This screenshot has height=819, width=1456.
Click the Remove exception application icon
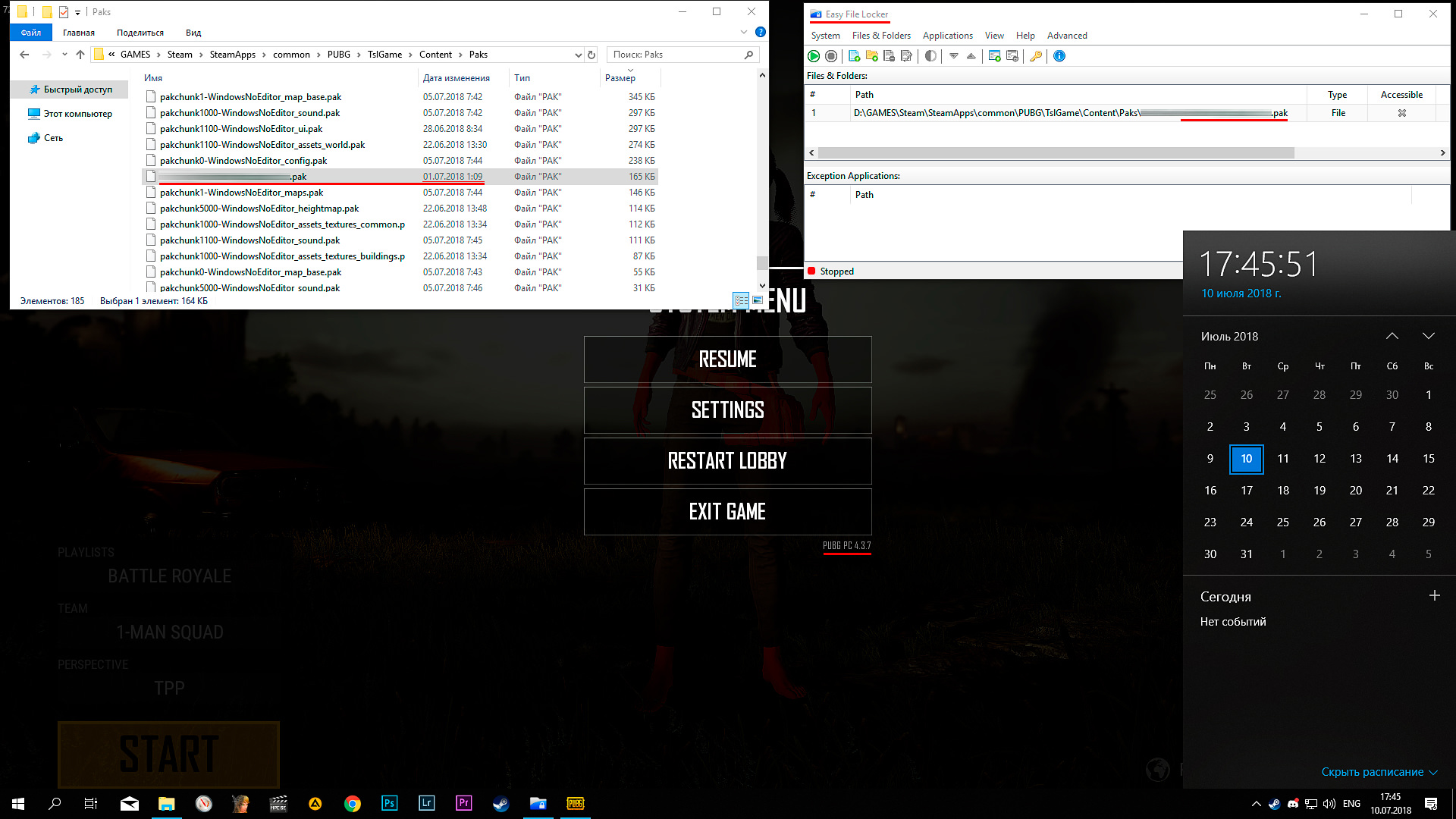1012,56
